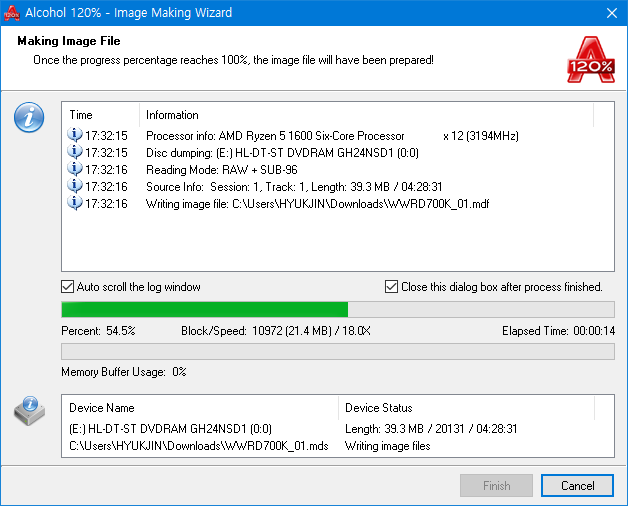This screenshot has height=506, width=628.
Task: Select the Source Info Session 1 entry
Action: pyautogui.click(x=294, y=187)
